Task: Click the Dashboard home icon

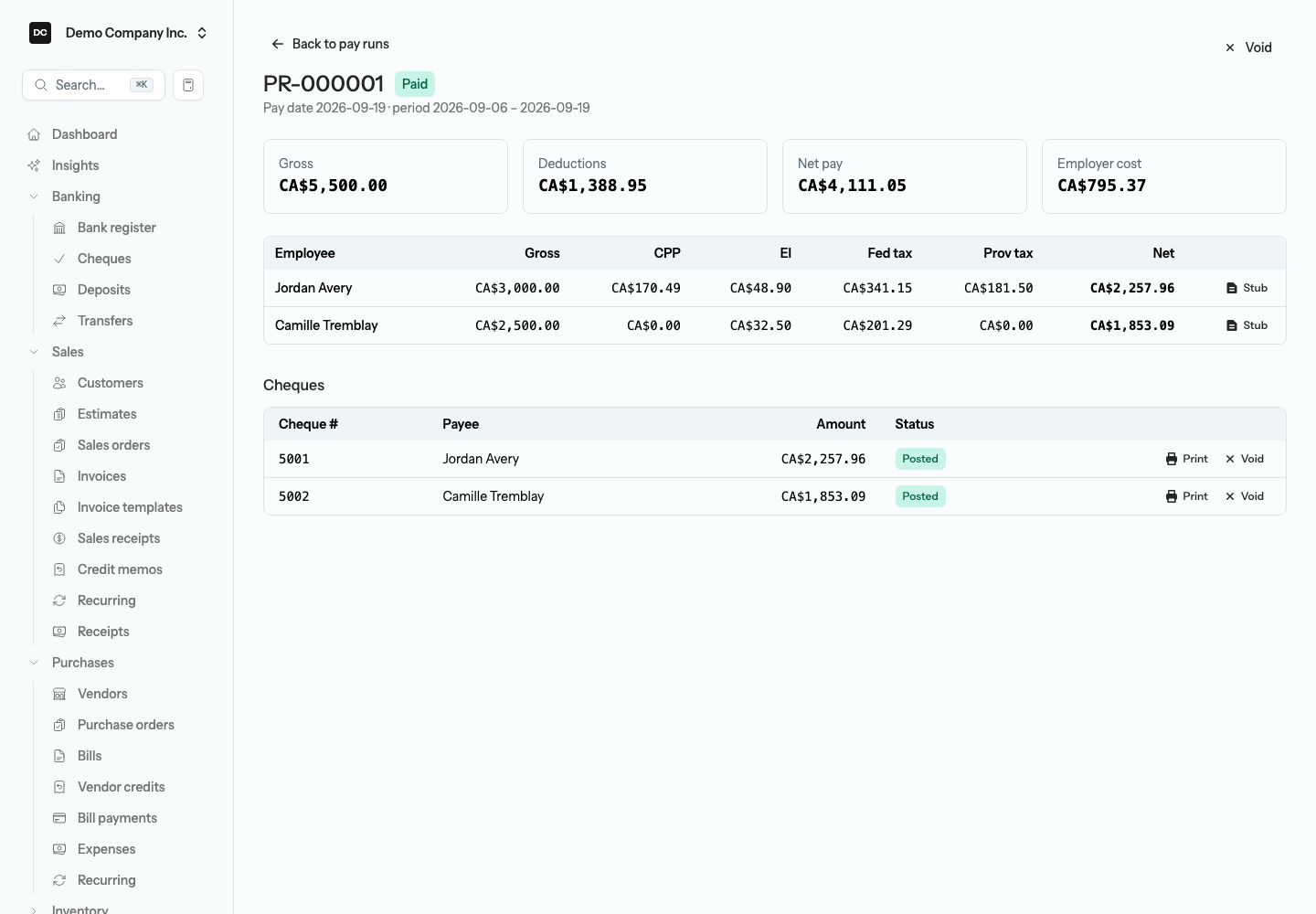Action: coord(34,134)
